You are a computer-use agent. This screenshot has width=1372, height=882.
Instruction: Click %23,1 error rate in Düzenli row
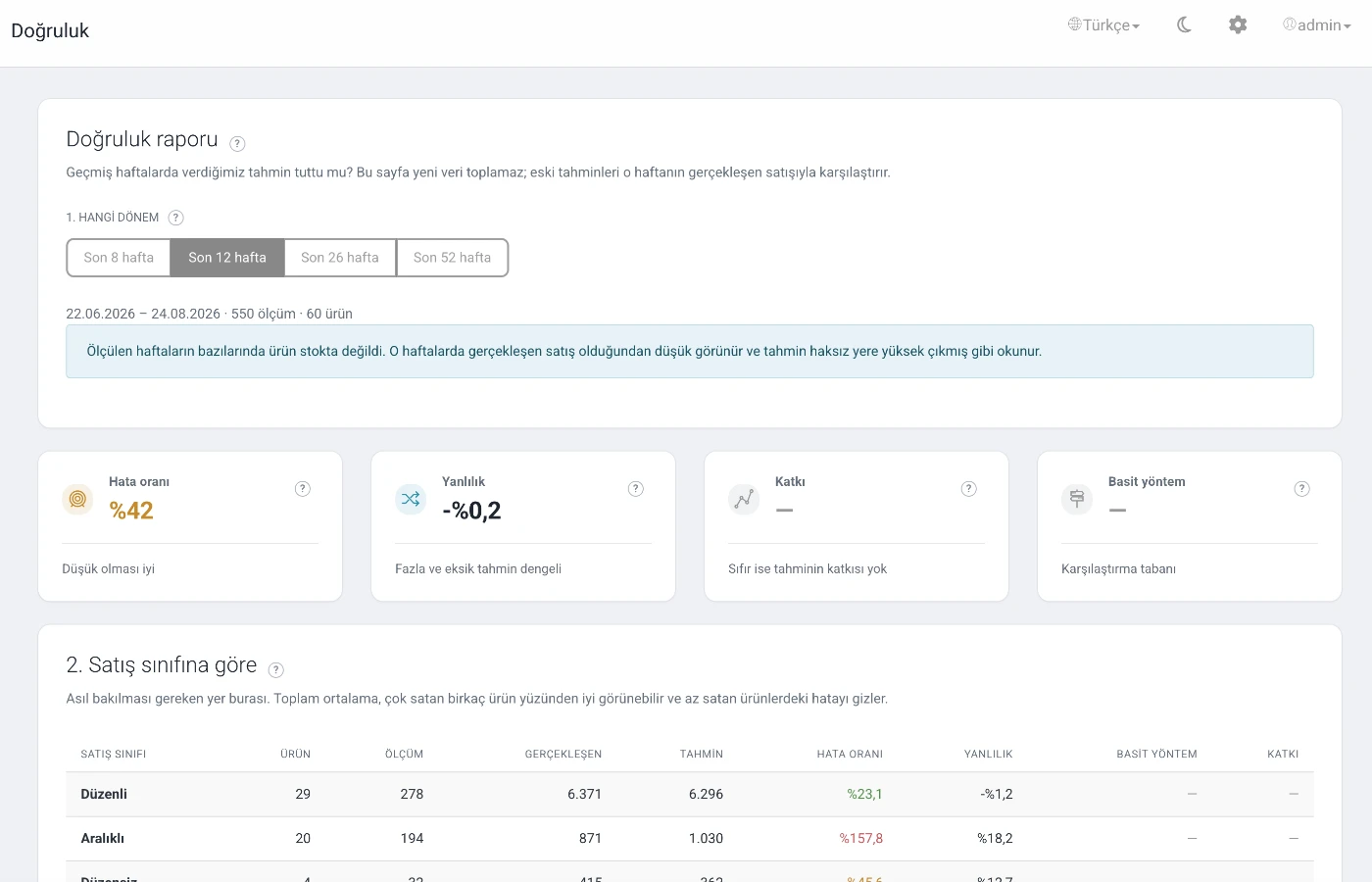coord(864,794)
